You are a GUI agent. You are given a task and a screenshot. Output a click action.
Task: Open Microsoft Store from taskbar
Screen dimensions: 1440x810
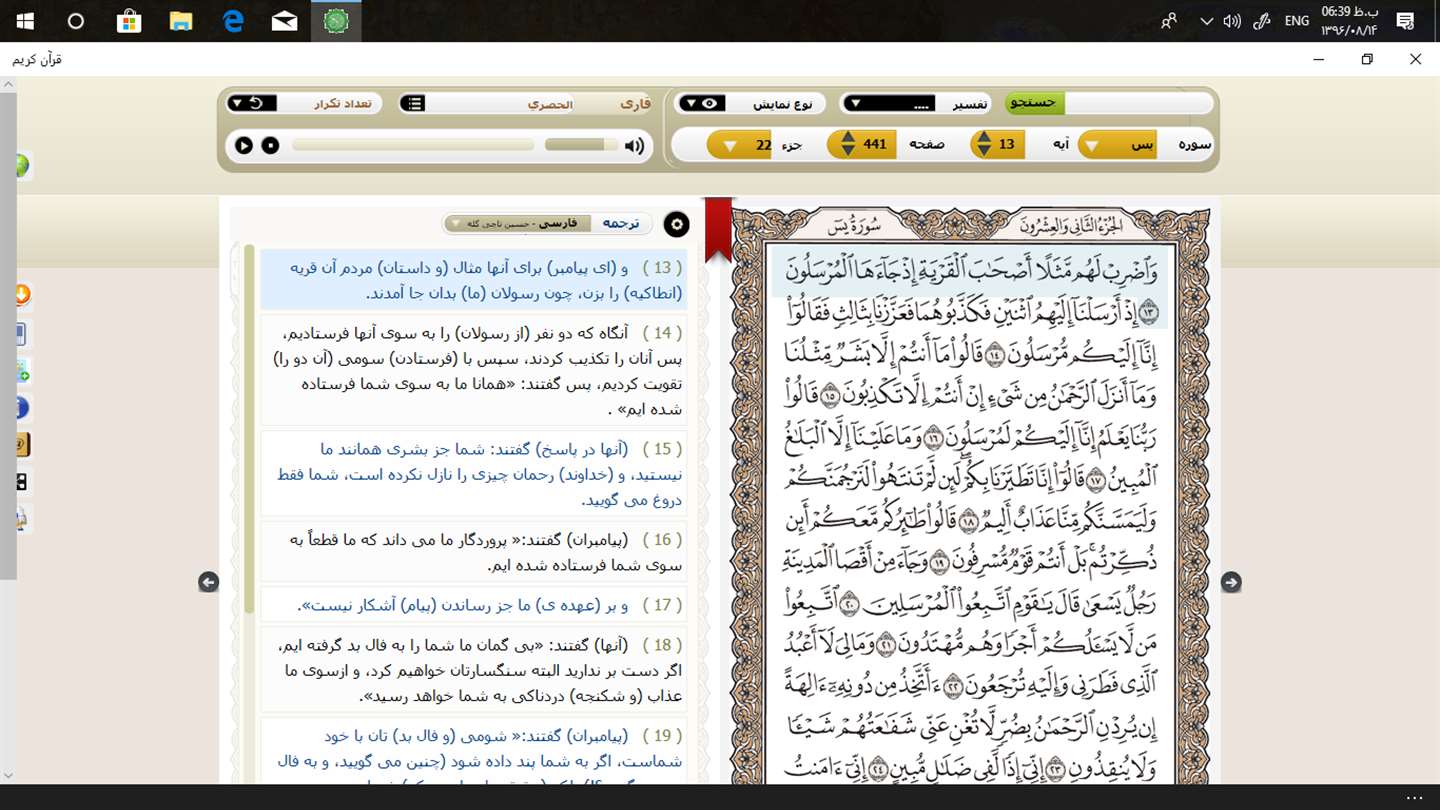129,21
